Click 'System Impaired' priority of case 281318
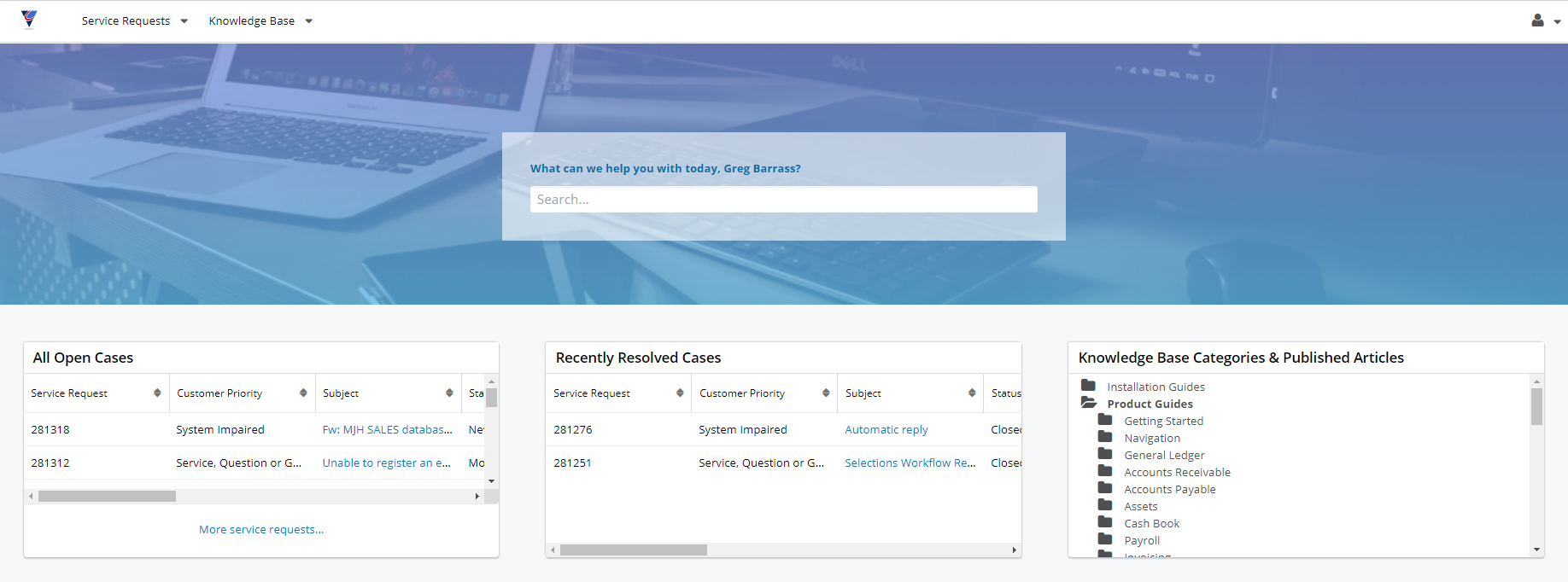The height and width of the screenshot is (582, 1568). (x=220, y=430)
